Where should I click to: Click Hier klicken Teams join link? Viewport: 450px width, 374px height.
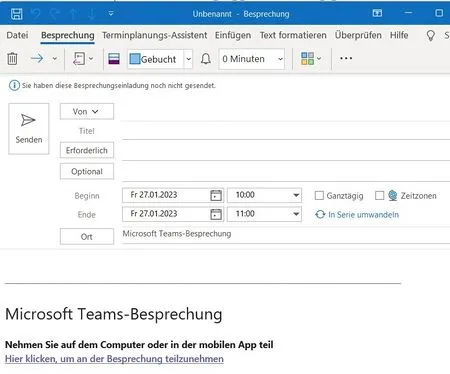(x=114, y=359)
